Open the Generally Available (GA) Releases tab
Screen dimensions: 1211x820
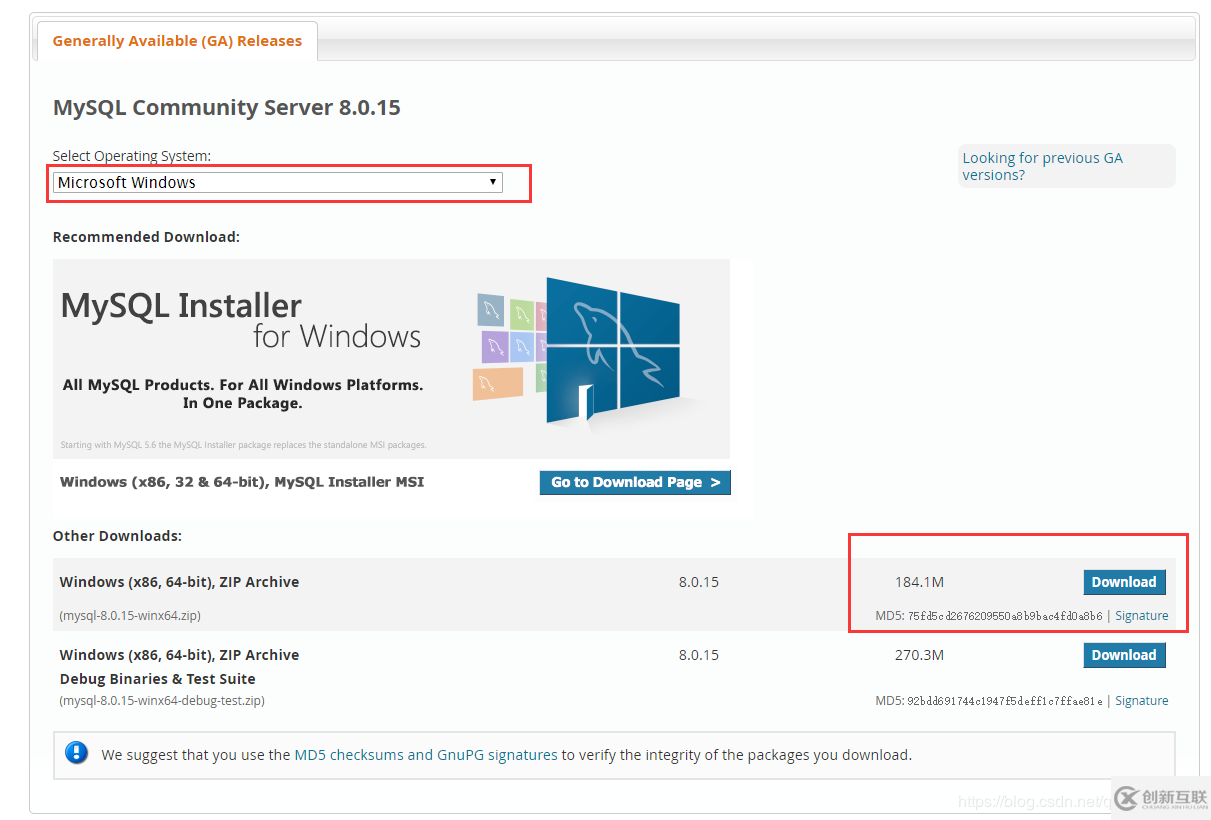coord(177,41)
